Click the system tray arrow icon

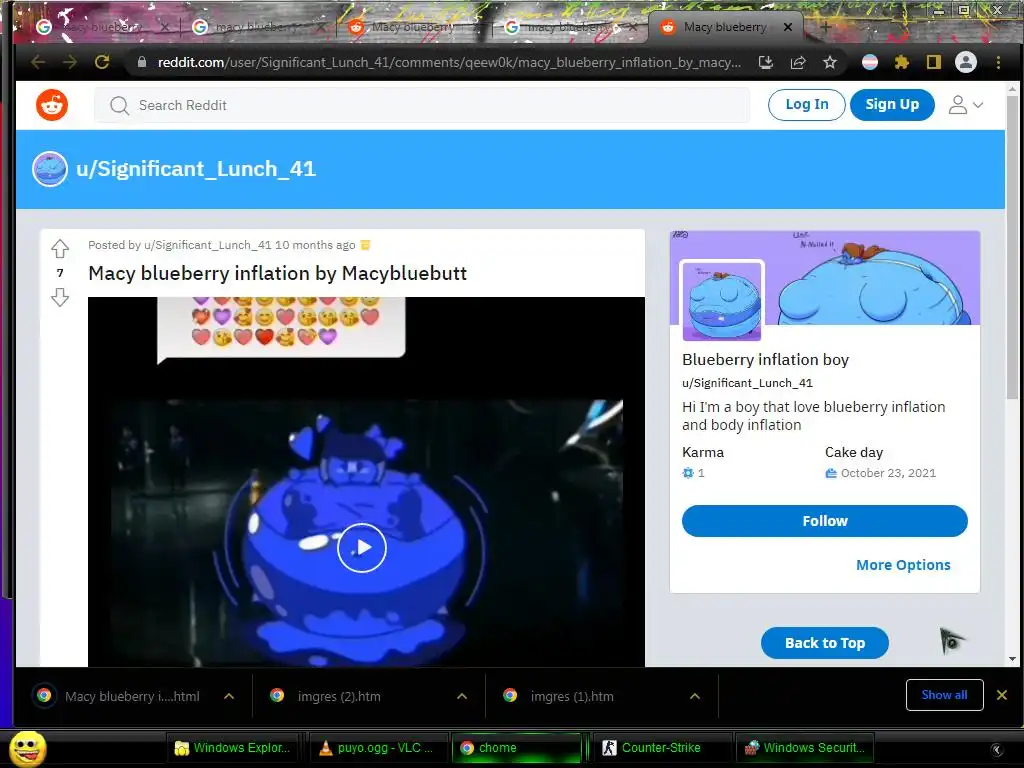coord(996,749)
